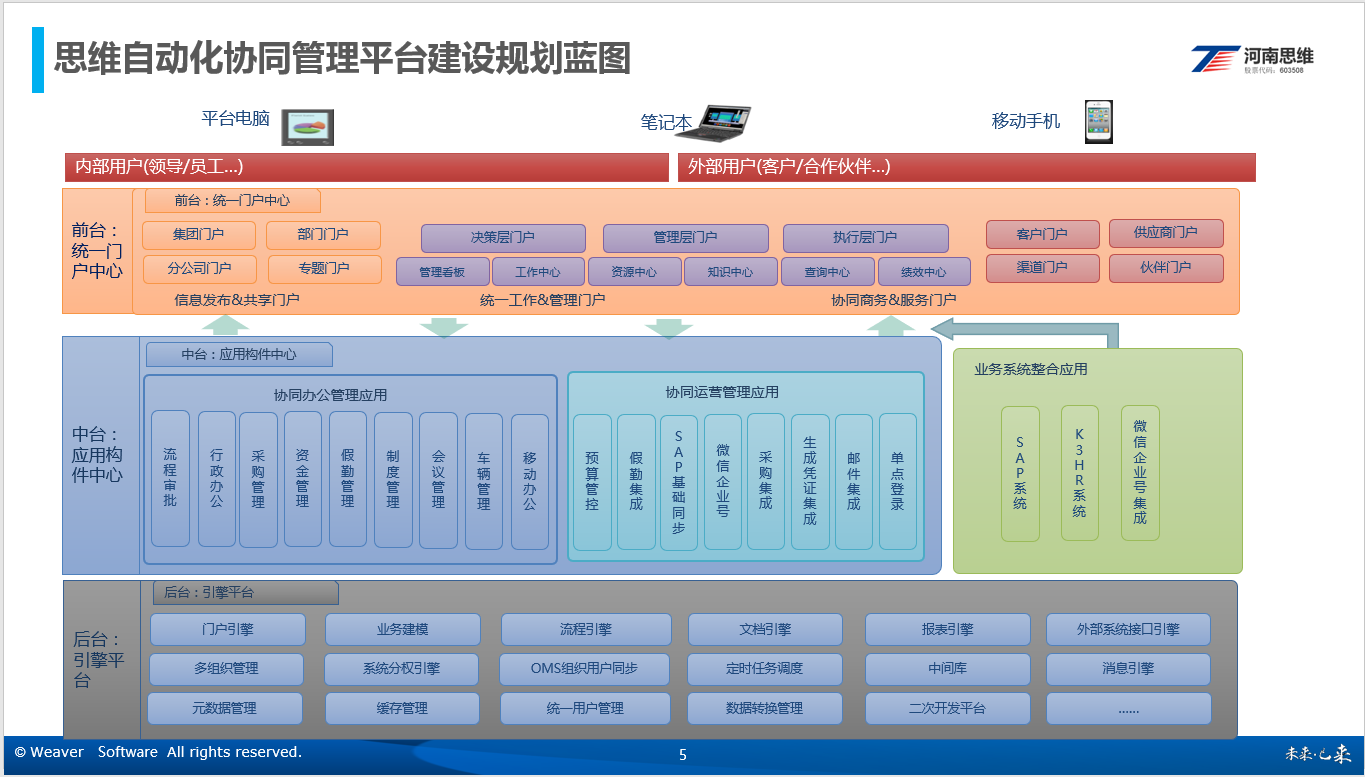
Task: Click the 前台：统一门户中心 tab label
Action: pyautogui.click(x=233, y=200)
